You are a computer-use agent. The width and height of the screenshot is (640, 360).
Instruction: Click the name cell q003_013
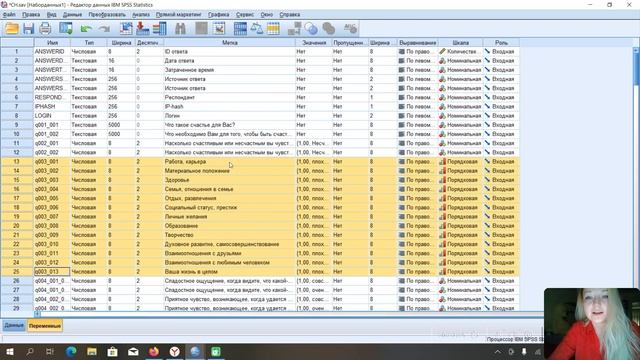tap(52, 271)
